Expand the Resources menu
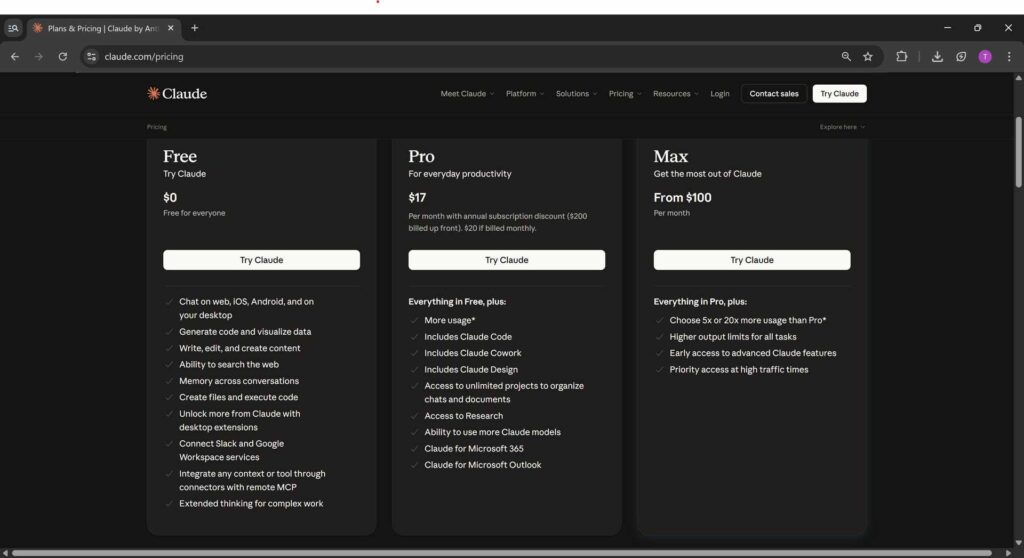 pos(675,93)
